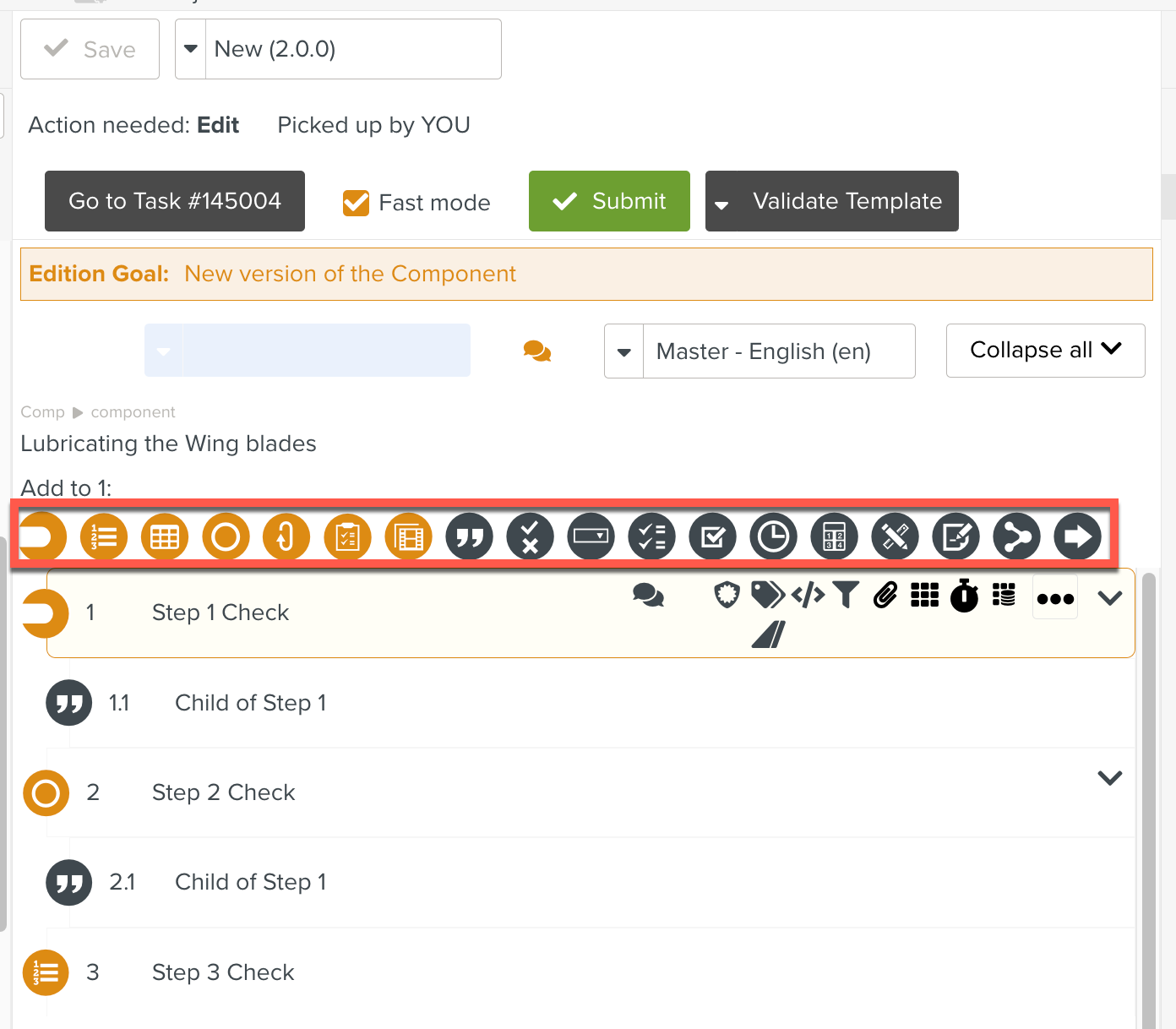Click Lubricating the Wing blades title
The image size is (1176, 1029).
[169, 444]
